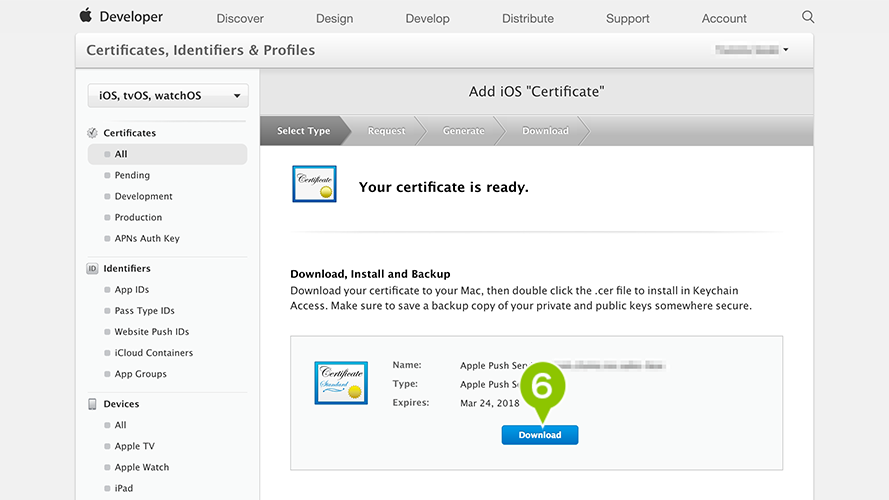Click the Certificates section heading
Viewport: 889px width, 500px height.
129,133
